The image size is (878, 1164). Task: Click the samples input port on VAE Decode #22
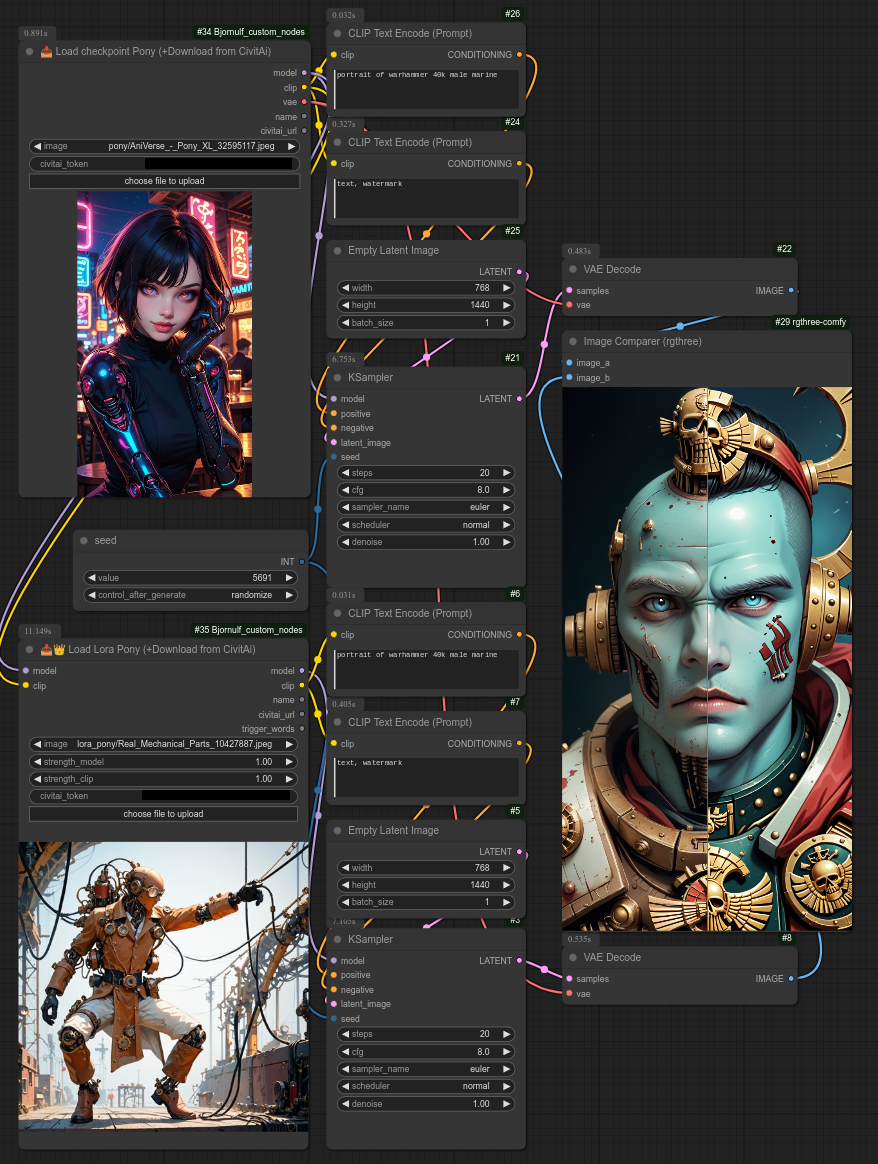(570, 291)
